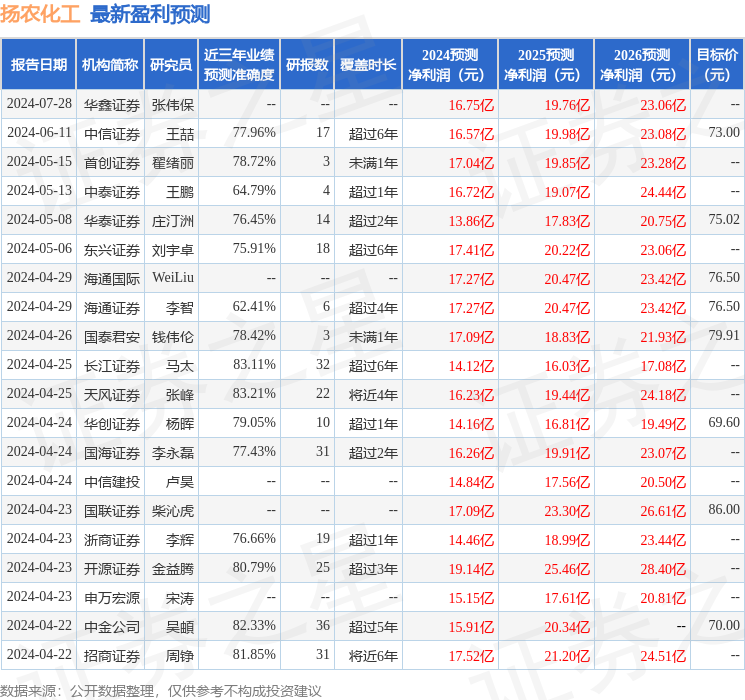The height and width of the screenshot is (700, 745).
Task: Click the accuracy value 82.33%
Action: [x=254, y=625]
